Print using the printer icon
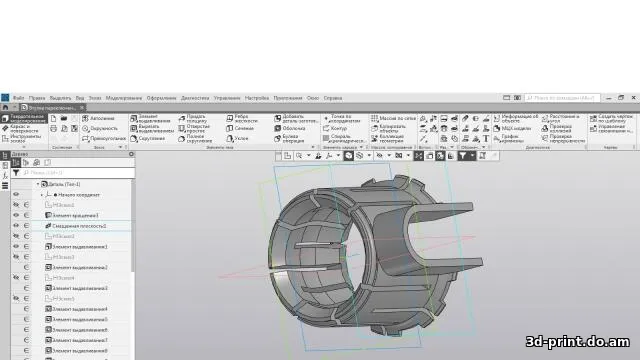640x360 pixels. point(53,129)
